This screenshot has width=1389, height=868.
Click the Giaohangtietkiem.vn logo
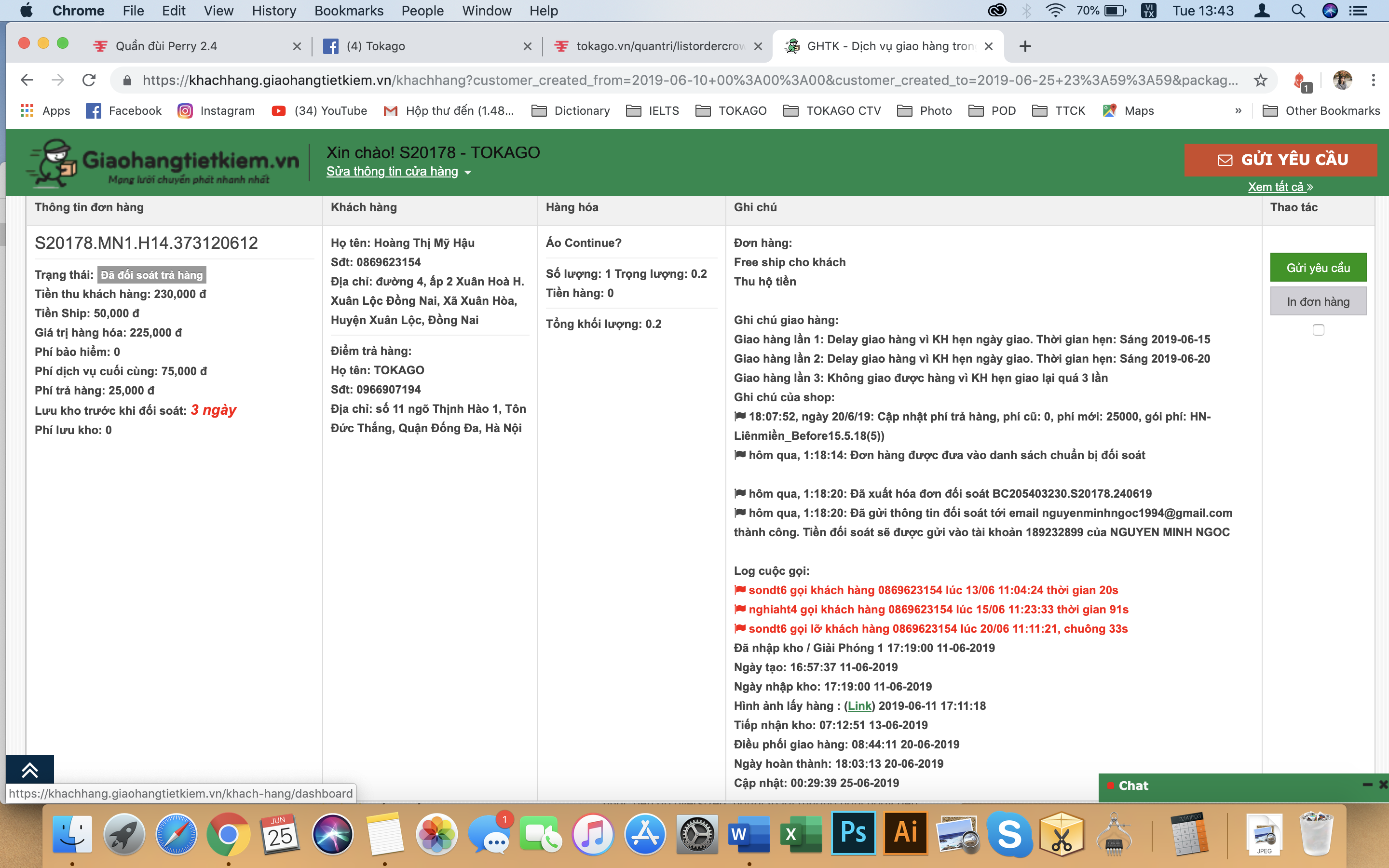(163, 163)
